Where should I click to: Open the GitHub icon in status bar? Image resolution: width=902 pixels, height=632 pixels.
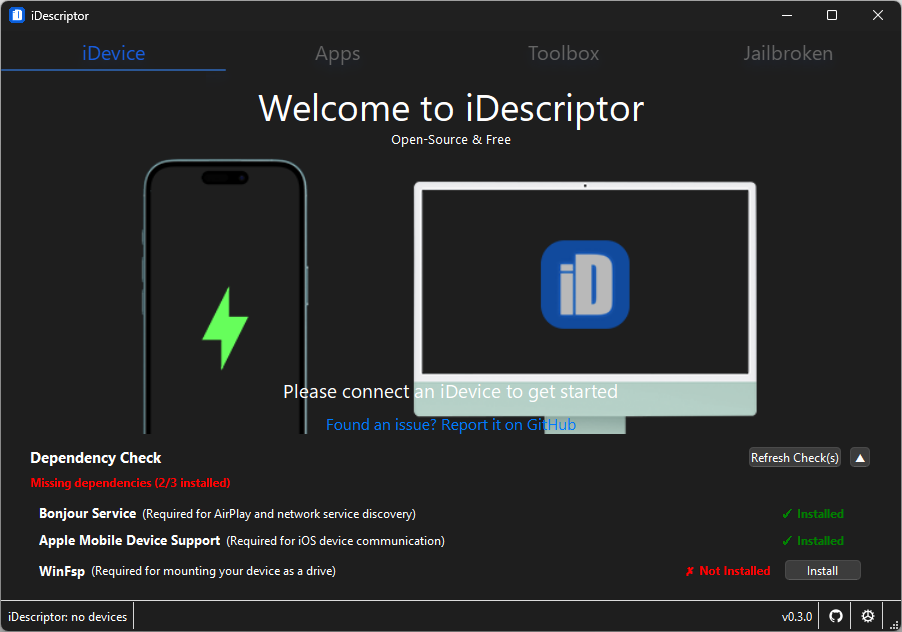coord(836,616)
